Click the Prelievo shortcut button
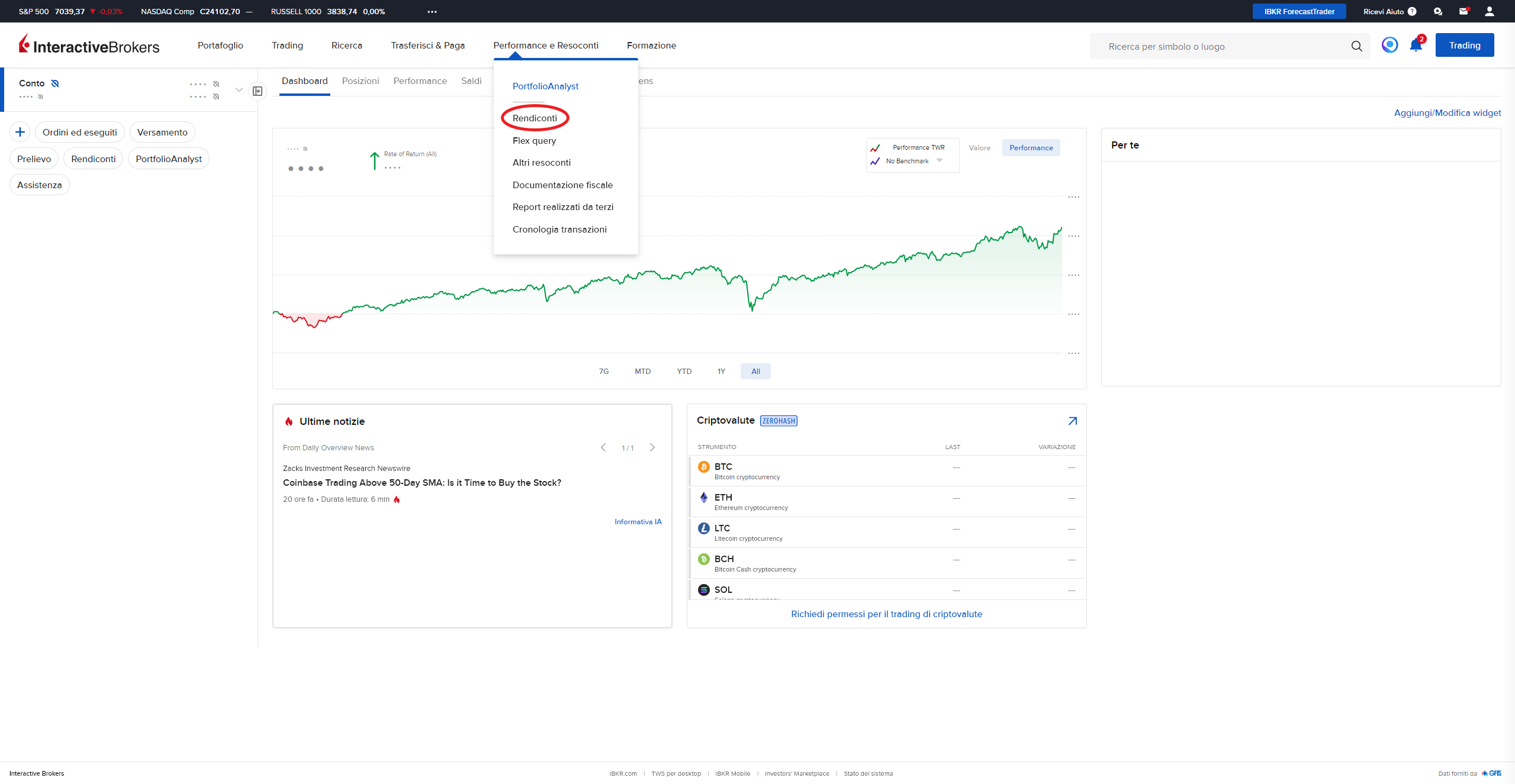 [x=34, y=159]
